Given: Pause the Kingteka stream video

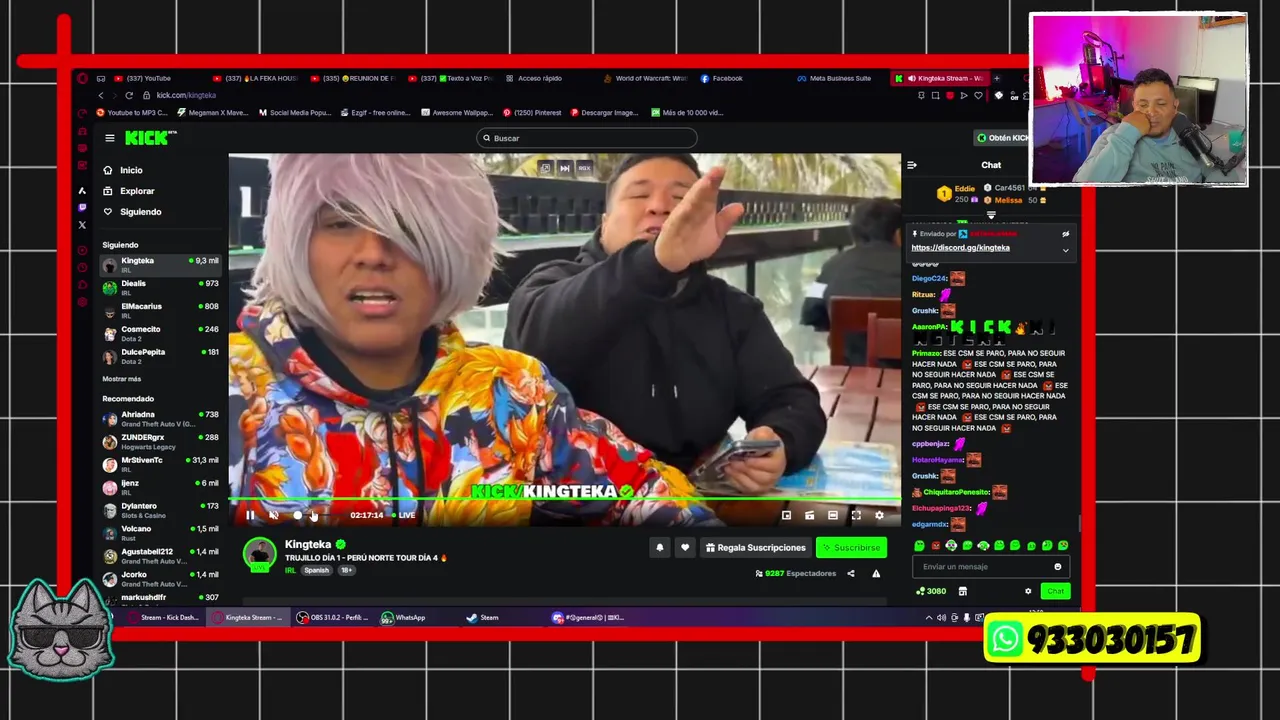Looking at the screenshot, I should click(x=250, y=515).
